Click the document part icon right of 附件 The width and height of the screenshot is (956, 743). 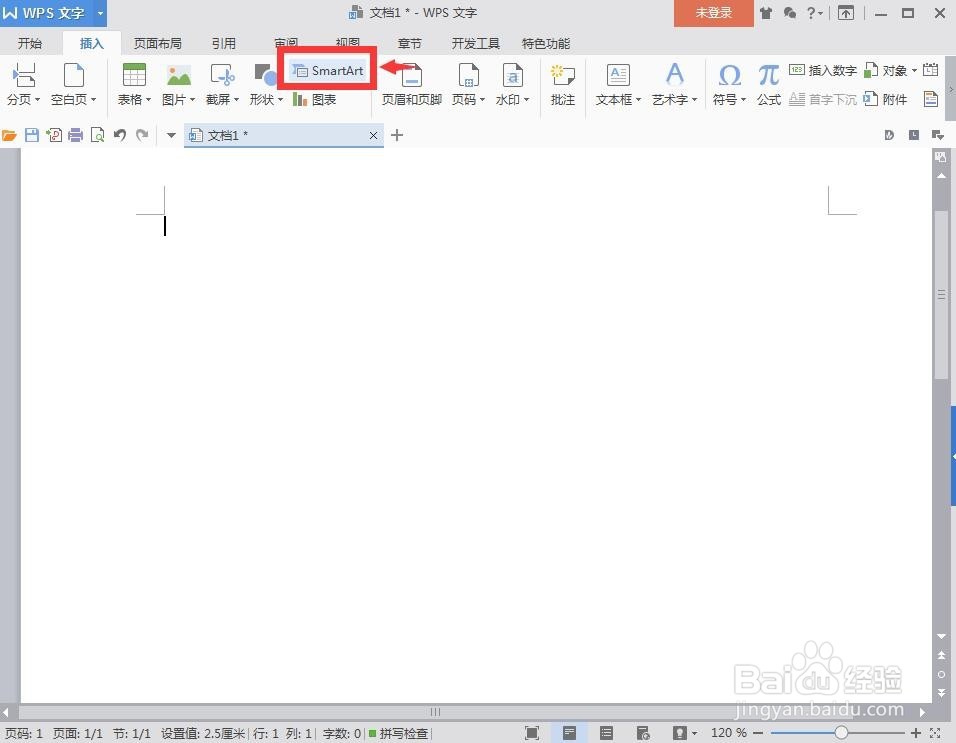931,99
